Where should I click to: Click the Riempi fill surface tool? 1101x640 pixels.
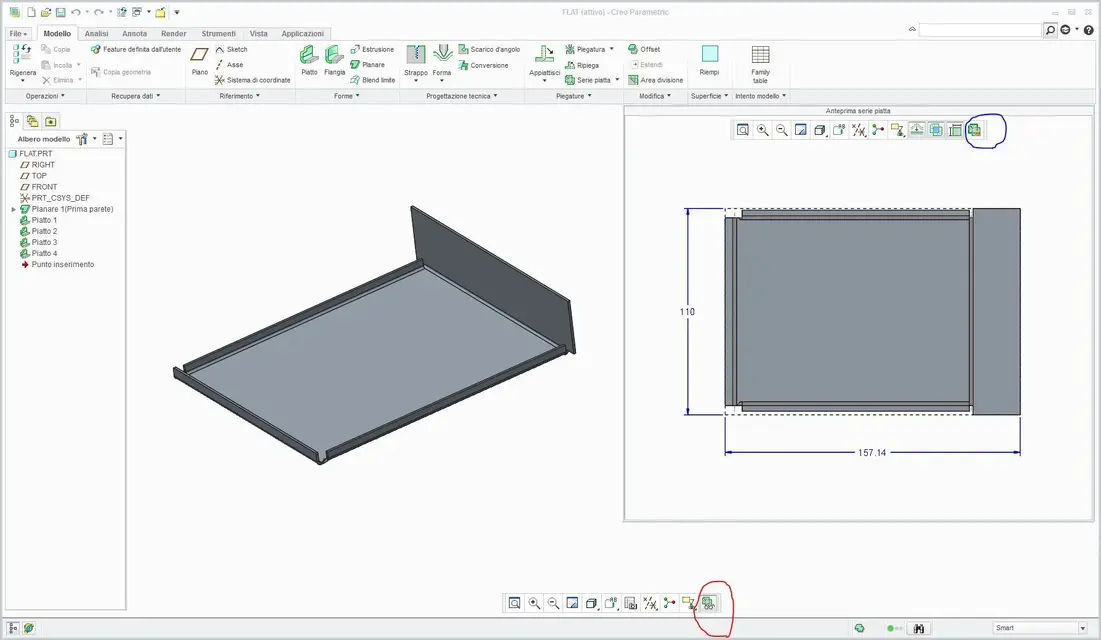[709, 54]
